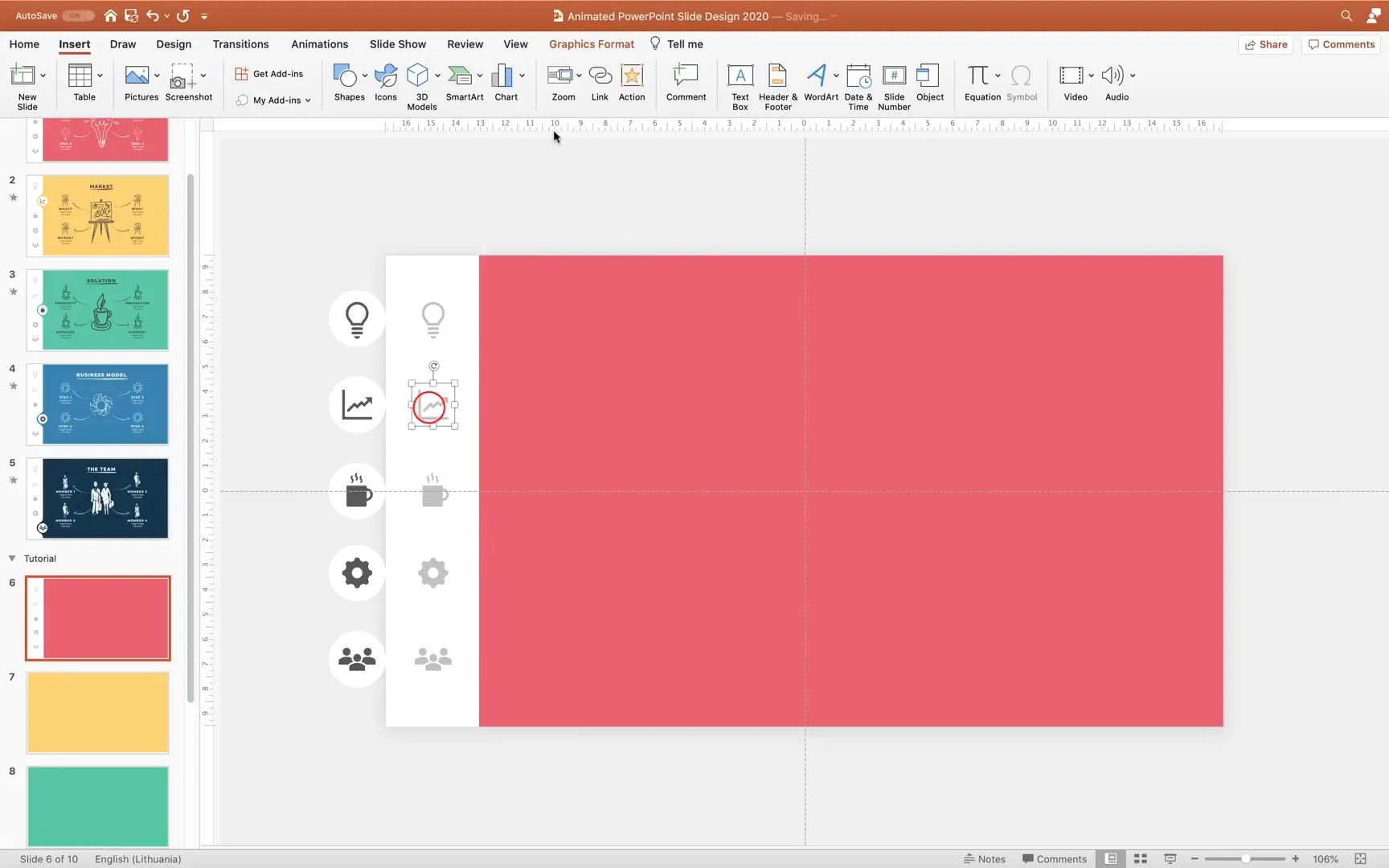Viewport: 1389px width, 868px height.
Task: Open the Graphics Format tab
Action: point(592,44)
